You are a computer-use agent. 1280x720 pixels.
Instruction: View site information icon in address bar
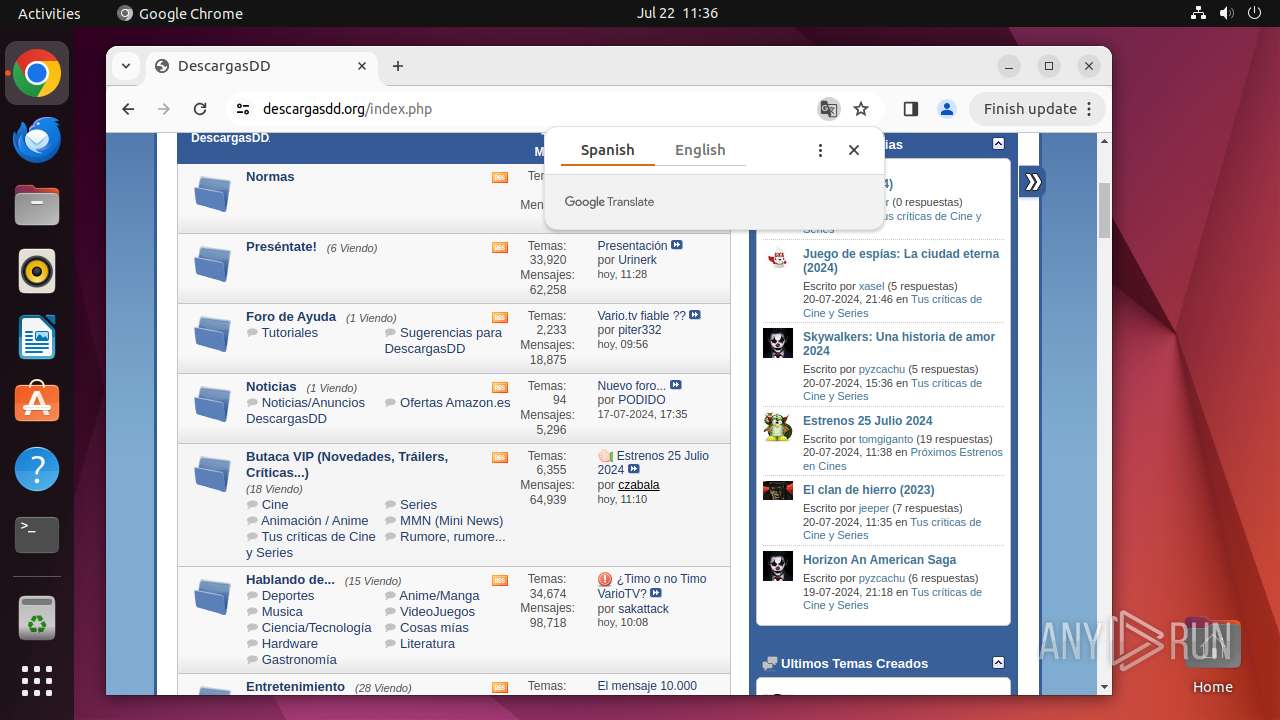tap(242, 109)
